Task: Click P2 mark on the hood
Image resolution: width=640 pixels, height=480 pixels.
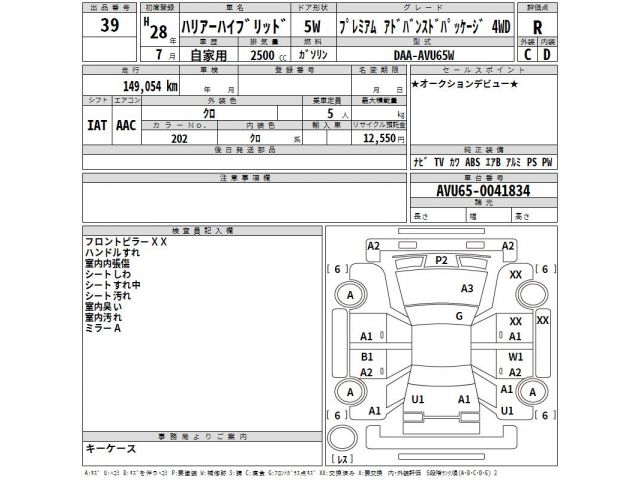Action: 441,260
